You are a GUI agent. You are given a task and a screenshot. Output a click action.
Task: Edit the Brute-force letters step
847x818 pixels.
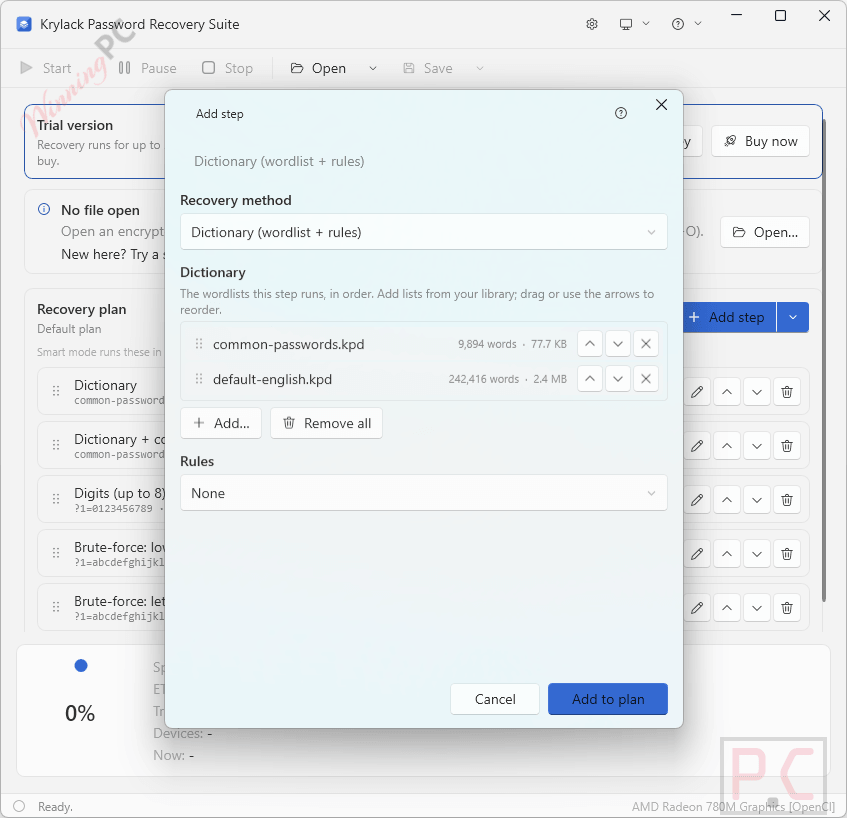[697, 608]
